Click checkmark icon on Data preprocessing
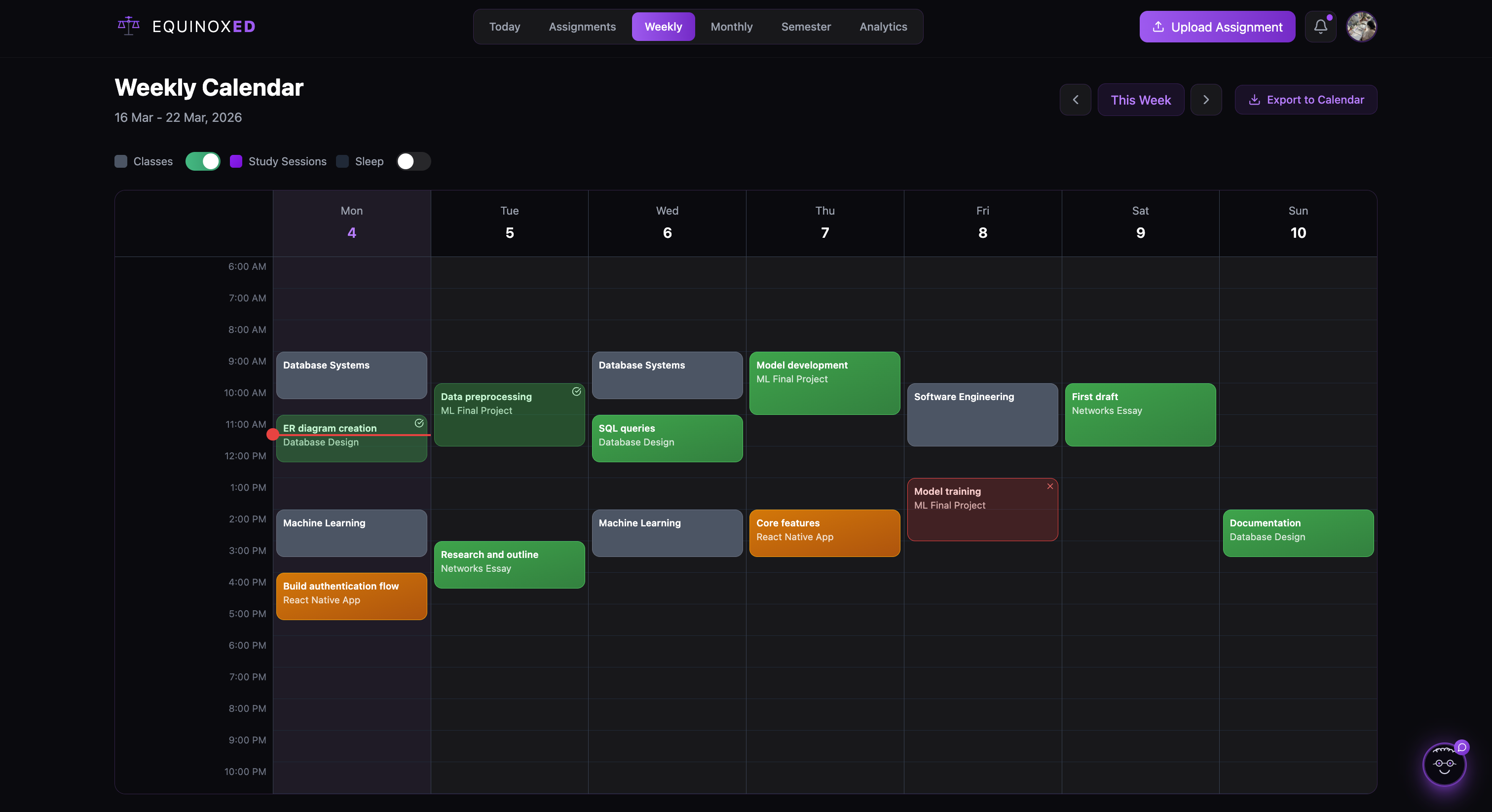Viewport: 1492px width, 812px height. pyautogui.click(x=576, y=392)
